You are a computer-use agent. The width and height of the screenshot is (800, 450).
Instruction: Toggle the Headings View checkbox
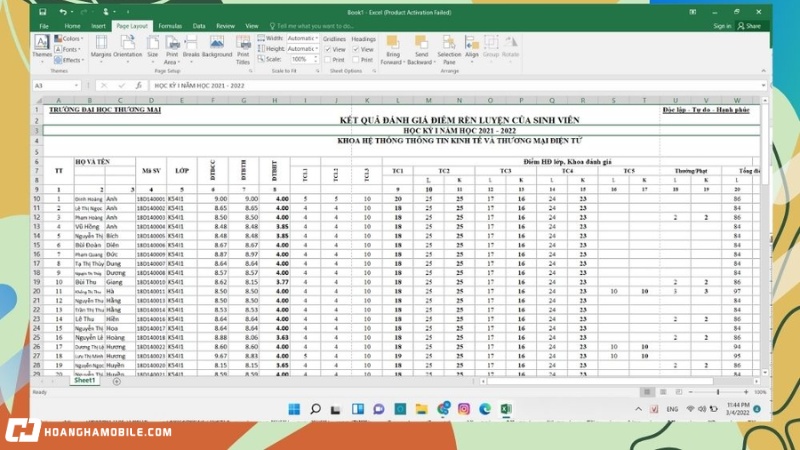tap(356, 49)
